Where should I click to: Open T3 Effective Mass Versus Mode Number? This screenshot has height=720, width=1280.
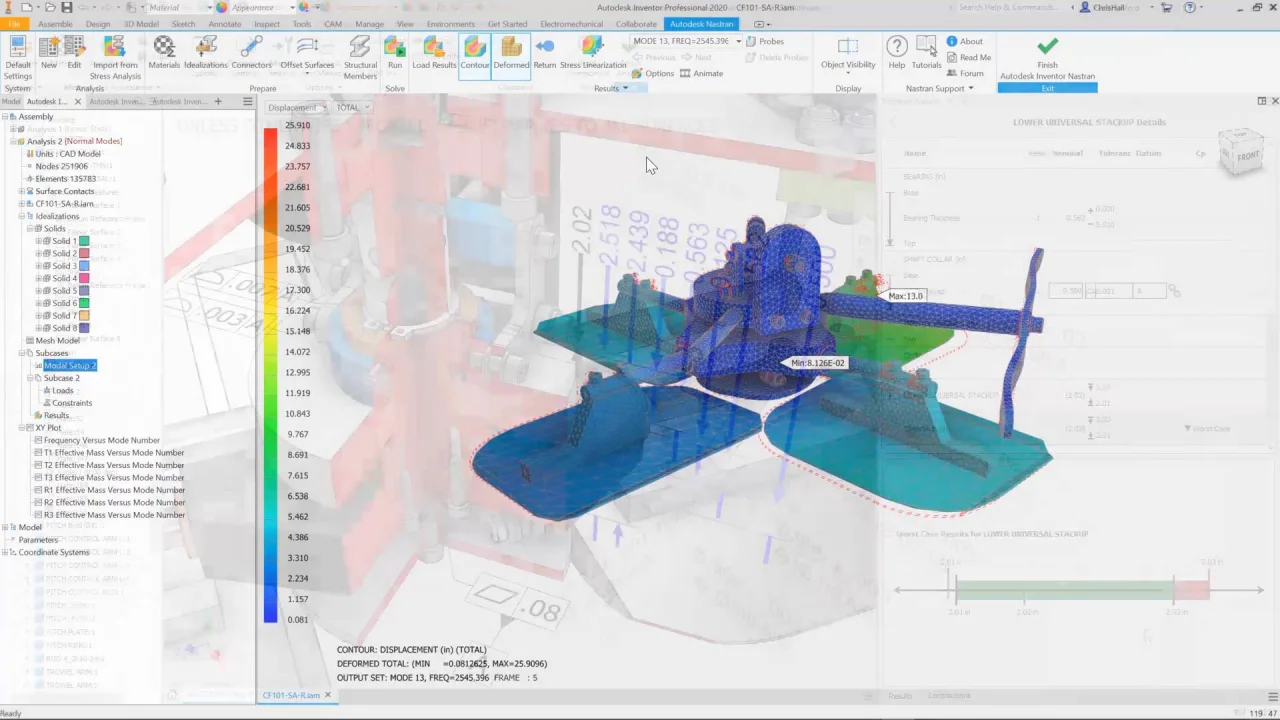113,477
